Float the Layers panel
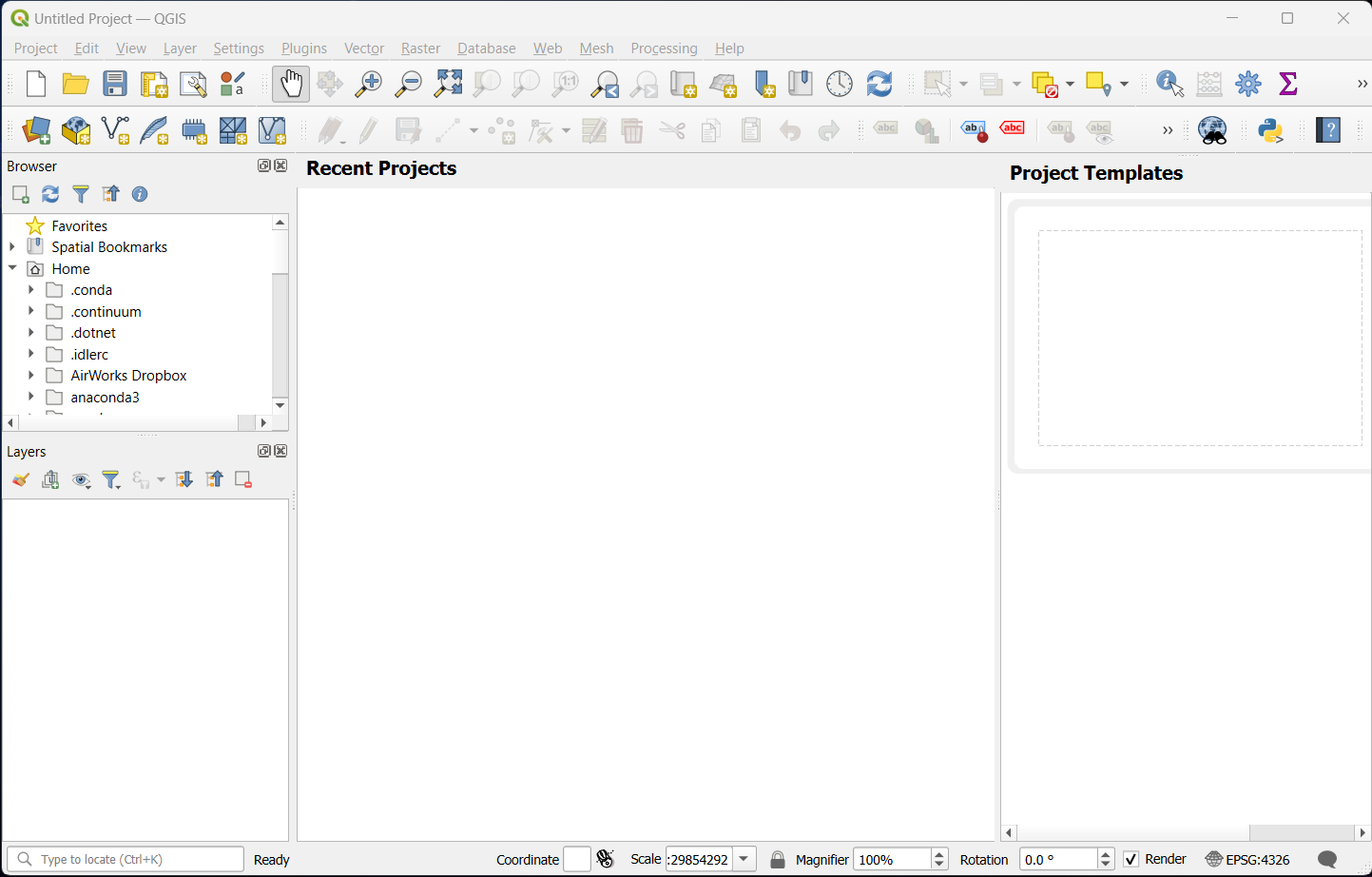1372x877 pixels. pyautogui.click(x=264, y=451)
